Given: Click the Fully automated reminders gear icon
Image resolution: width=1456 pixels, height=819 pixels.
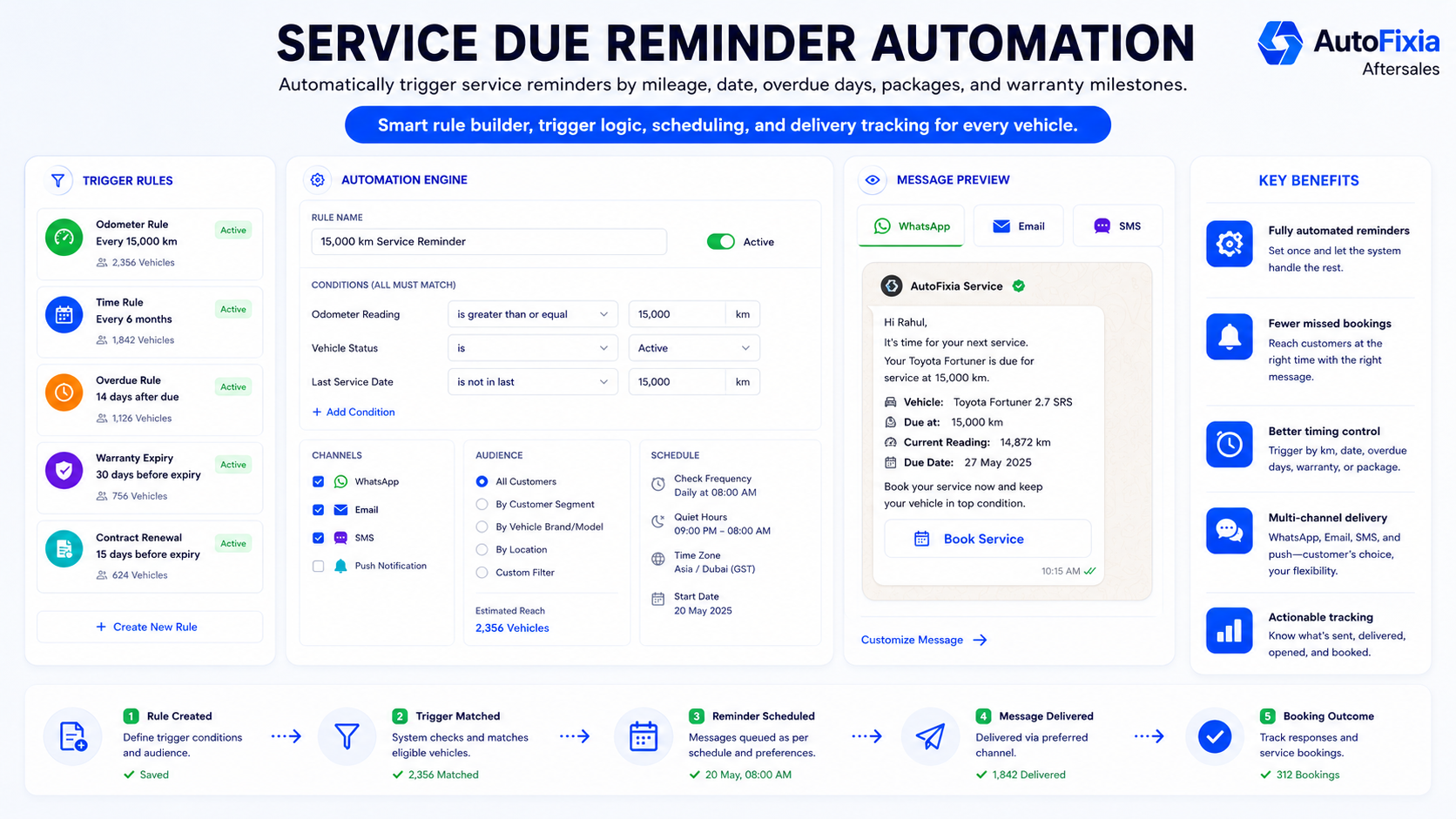Looking at the screenshot, I should (1229, 244).
